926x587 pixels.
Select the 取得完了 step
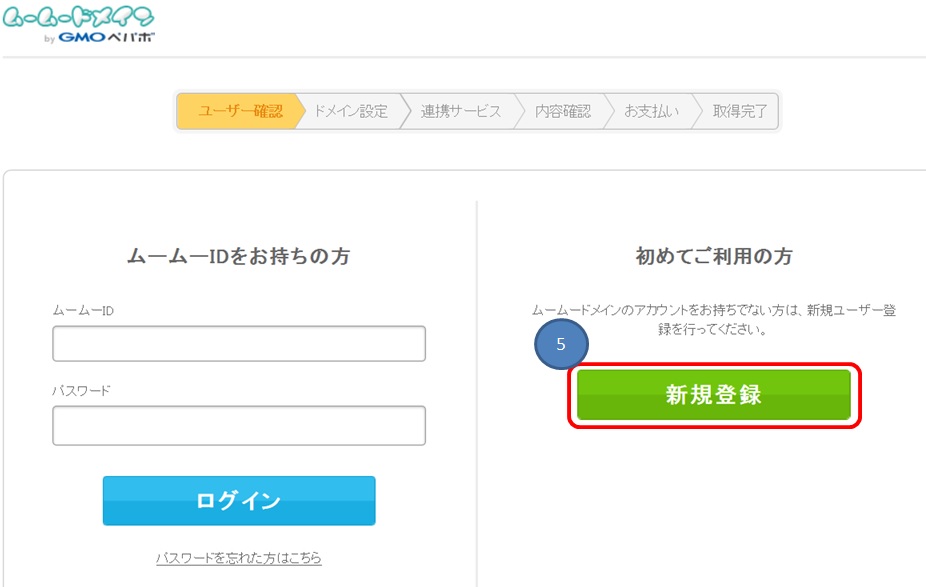coord(740,112)
